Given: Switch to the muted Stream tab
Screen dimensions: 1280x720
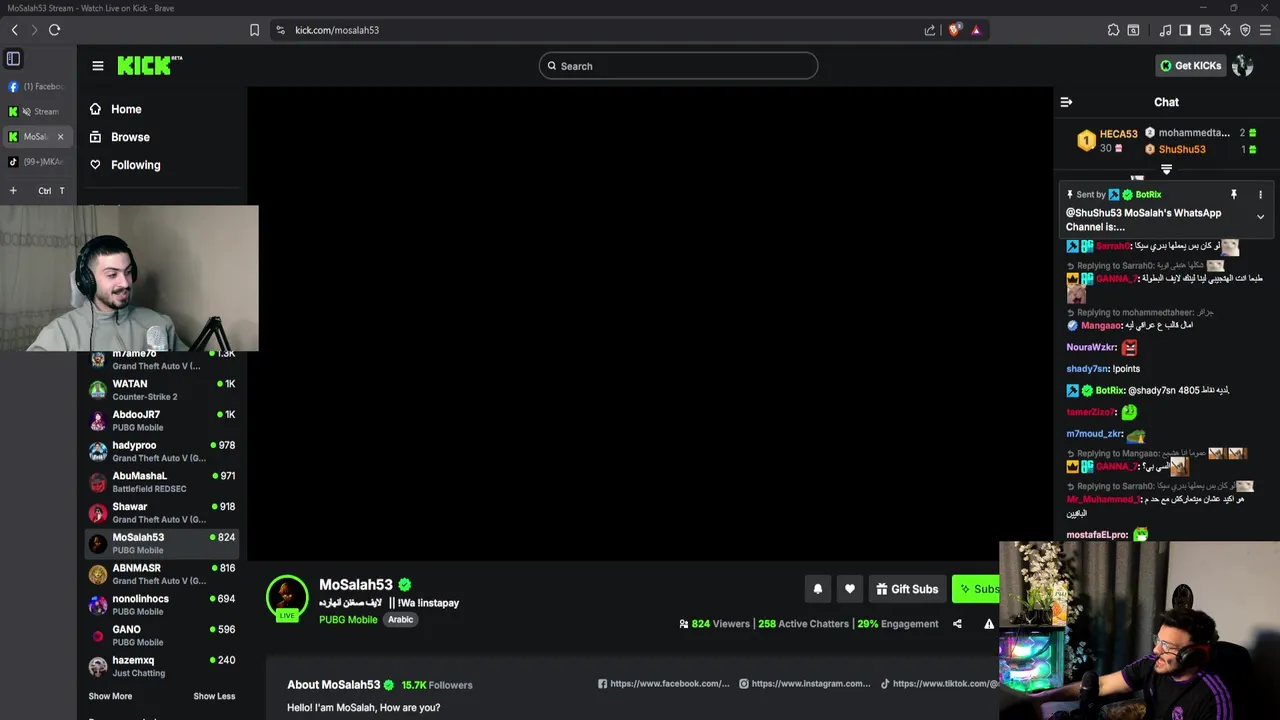Looking at the screenshot, I should (36, 111).
